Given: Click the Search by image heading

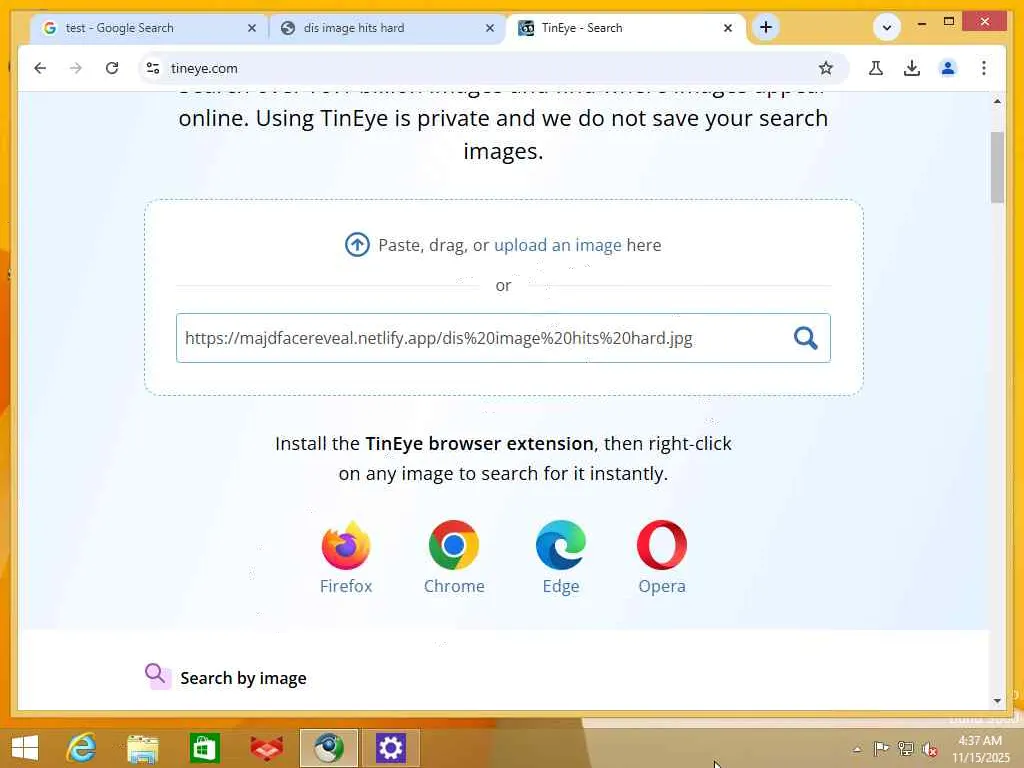Looking at the screenshot, I should pos(243,678).
